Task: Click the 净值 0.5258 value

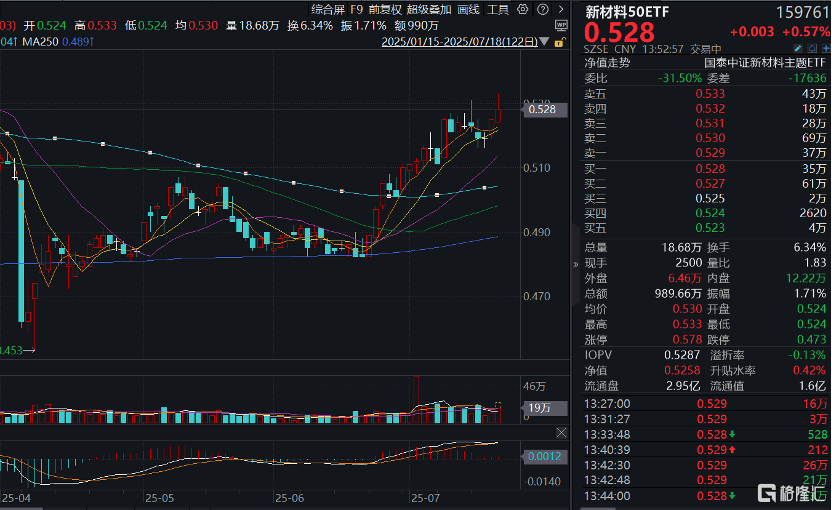Action: (682, 370)
